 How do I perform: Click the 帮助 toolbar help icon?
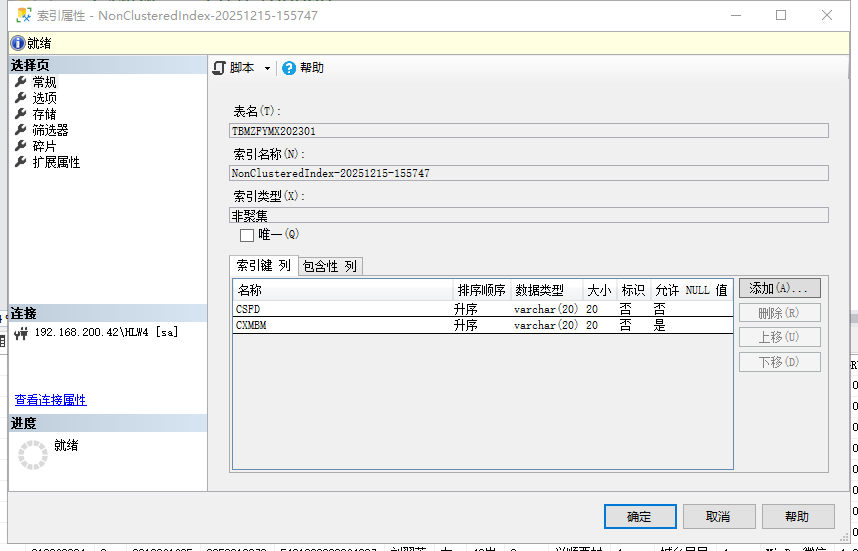[x=289, y=68]
